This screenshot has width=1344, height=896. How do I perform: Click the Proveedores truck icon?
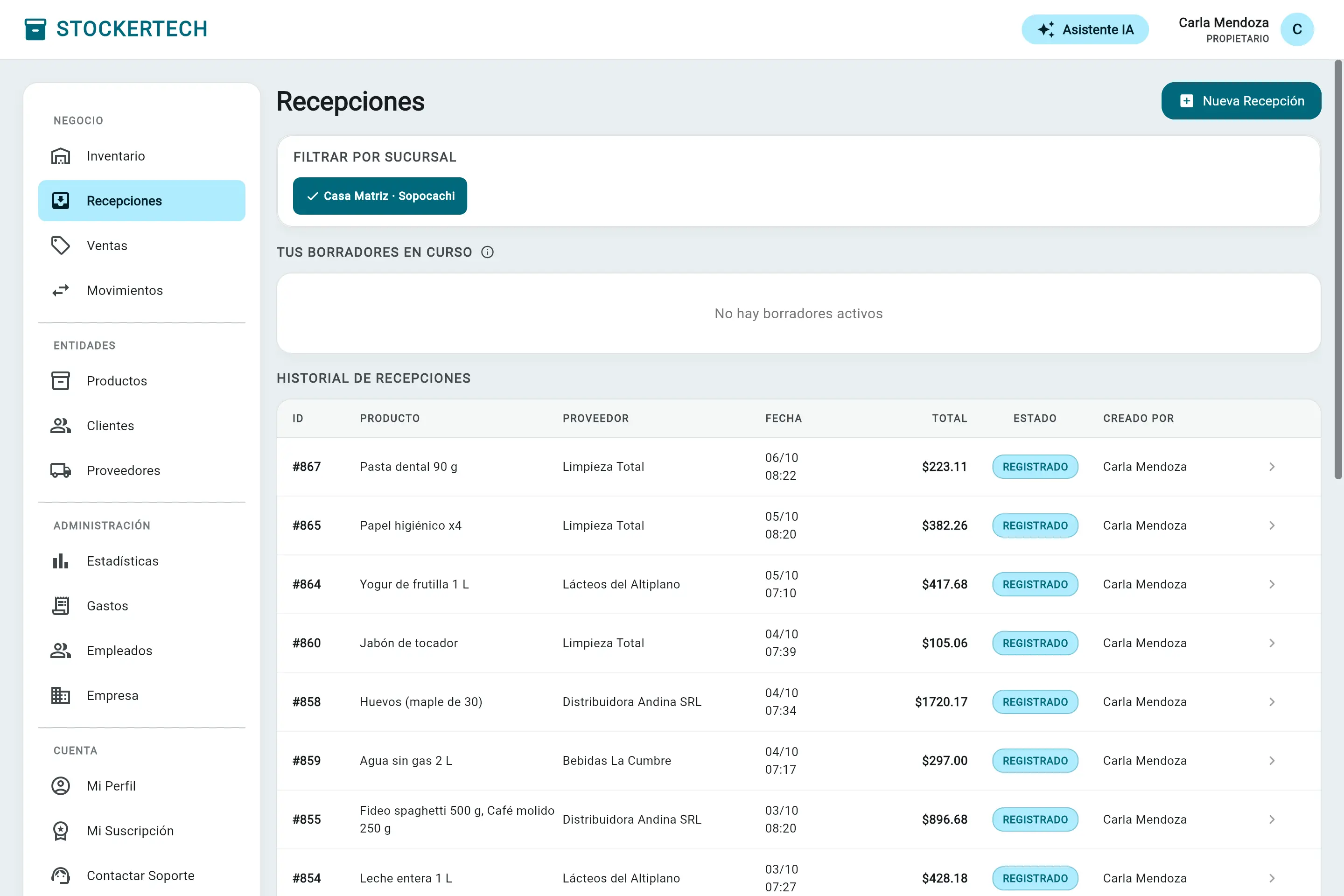tap(61, 470)
